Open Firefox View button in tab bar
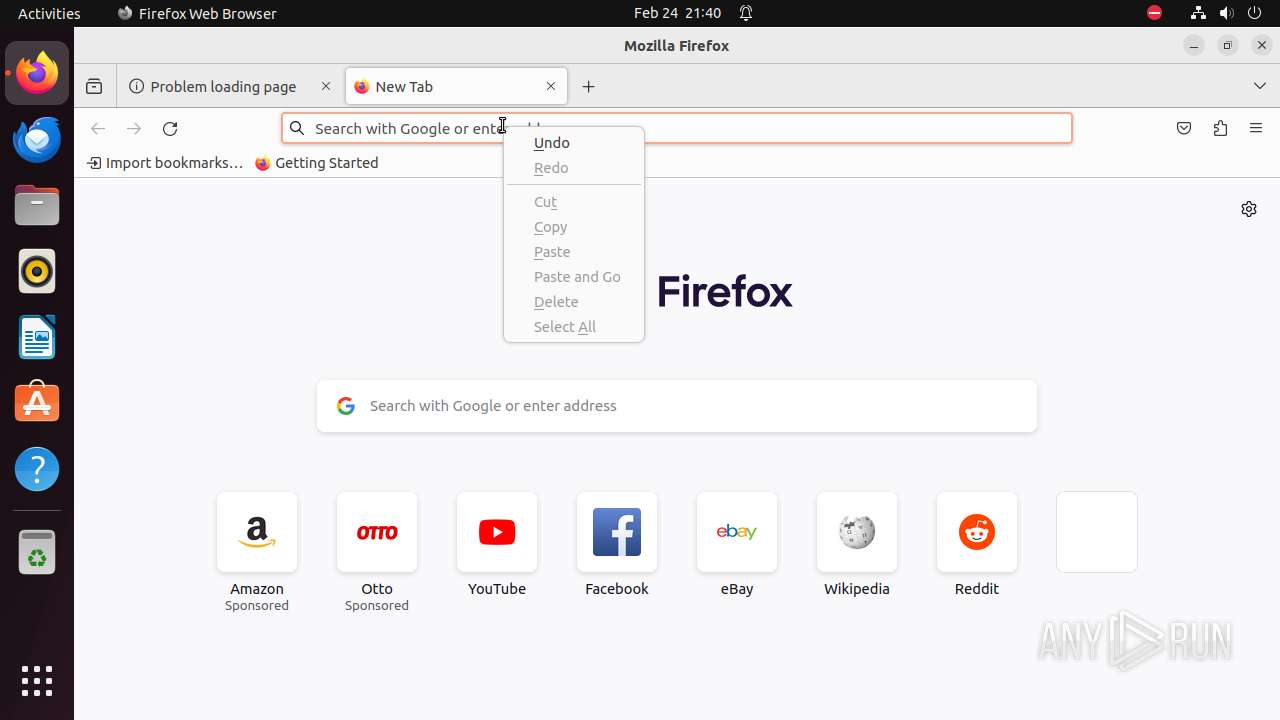This screenshot has width=1280, height=720. click(x=94, y=86)
